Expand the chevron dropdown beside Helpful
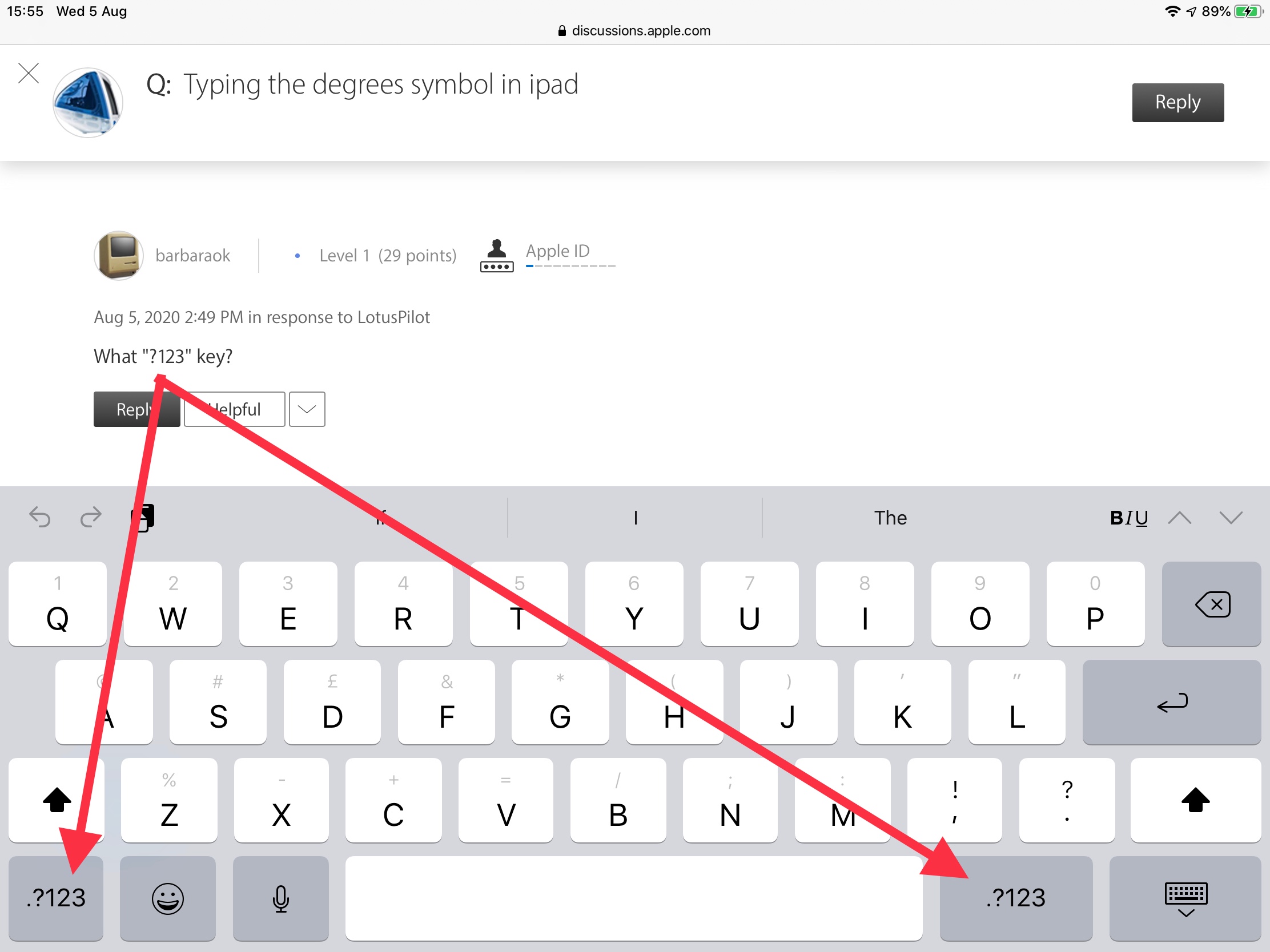Viewport: 1270px width, 952px height. tap(307, 409)
